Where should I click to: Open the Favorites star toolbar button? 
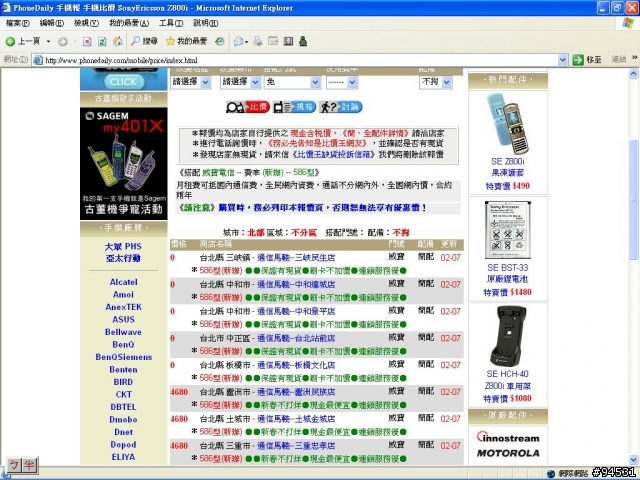pyautogui.click(x=186, y=41)
